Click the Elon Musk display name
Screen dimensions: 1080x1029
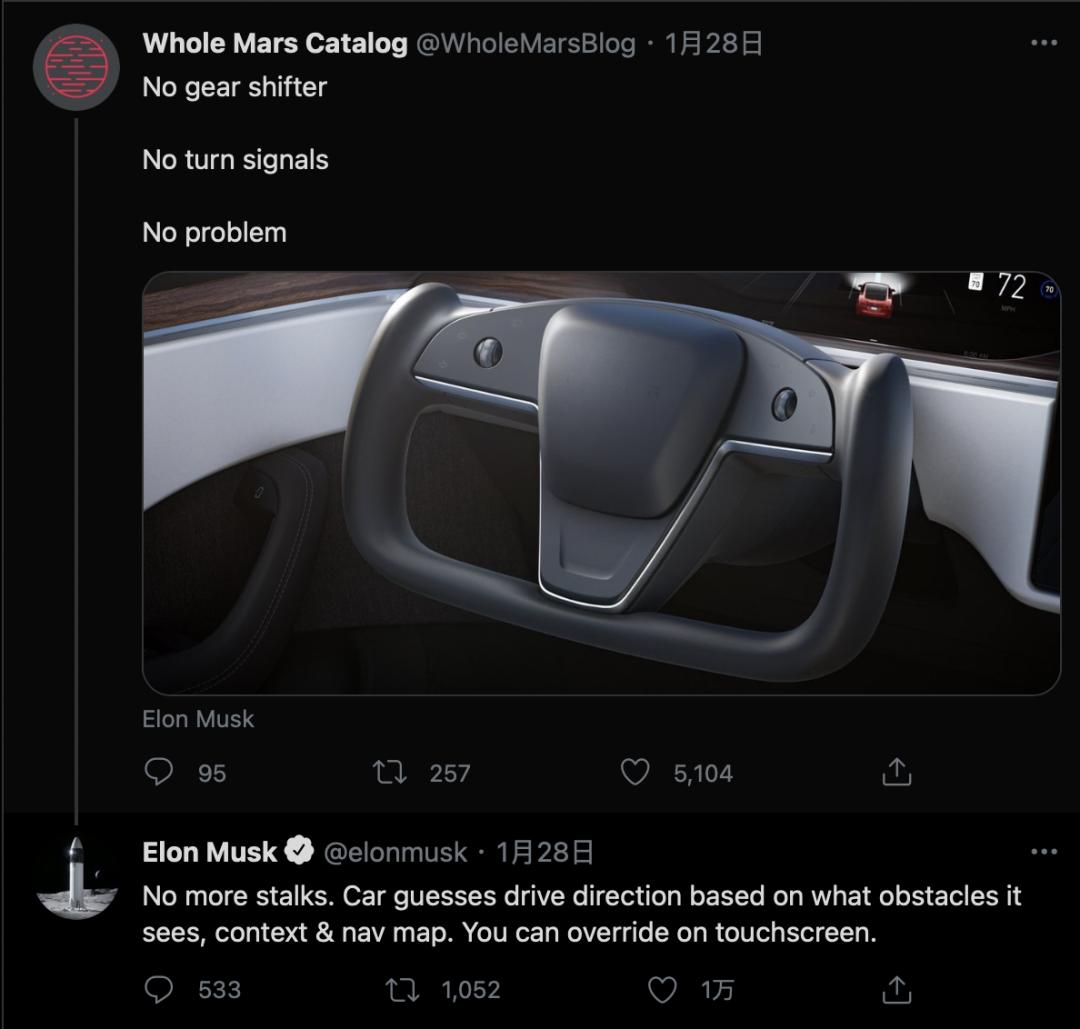tap(209, 852)
